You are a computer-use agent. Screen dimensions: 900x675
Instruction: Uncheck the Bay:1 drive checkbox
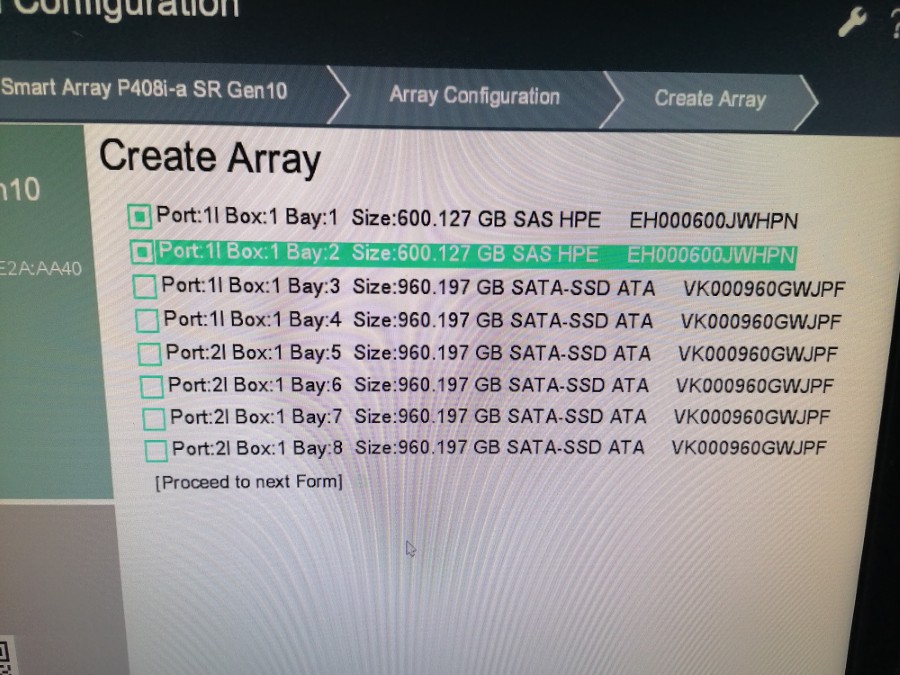139,217
